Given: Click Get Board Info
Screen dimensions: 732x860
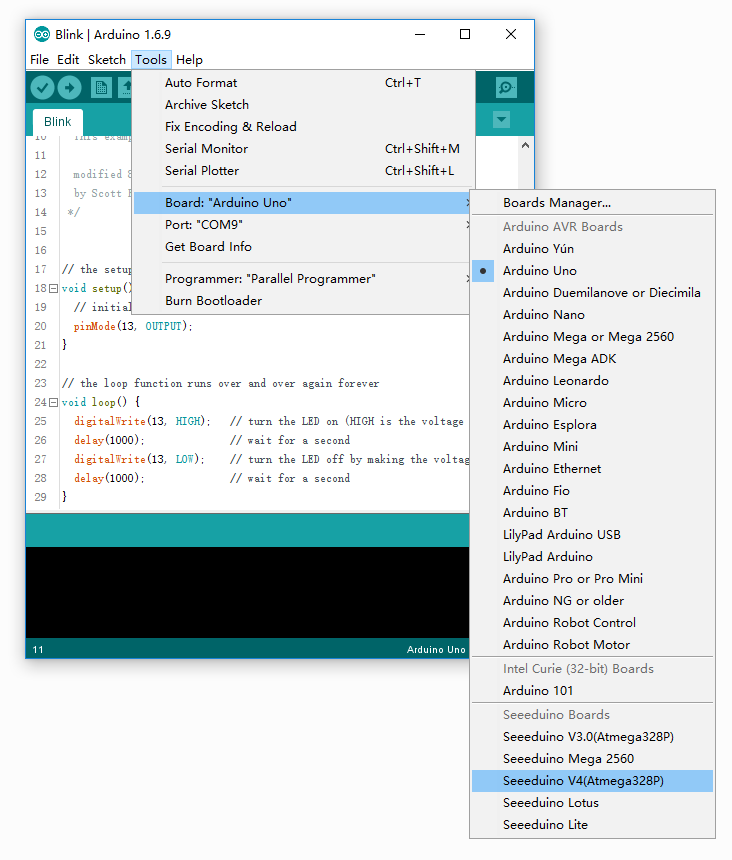Looking at the screenshot, I should pos(302,247).
